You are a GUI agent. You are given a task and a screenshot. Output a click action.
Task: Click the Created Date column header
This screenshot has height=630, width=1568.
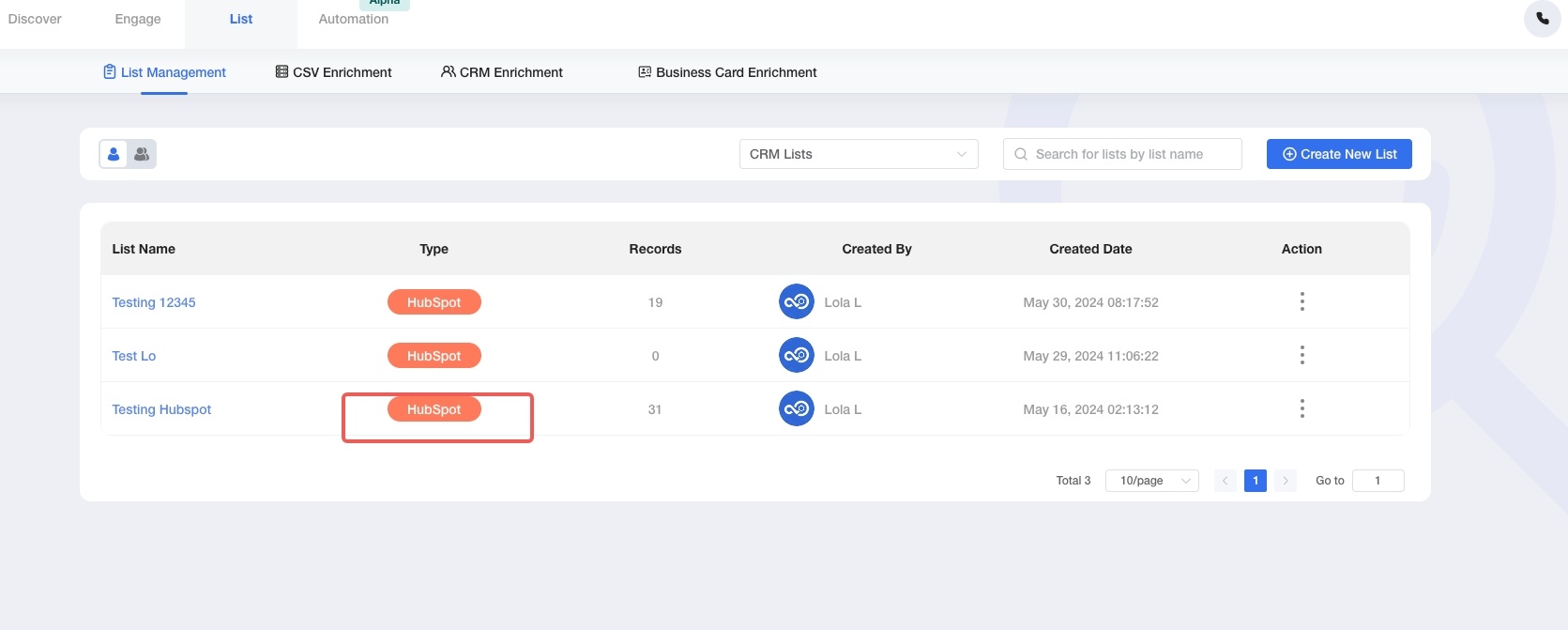click(1090, 249)
